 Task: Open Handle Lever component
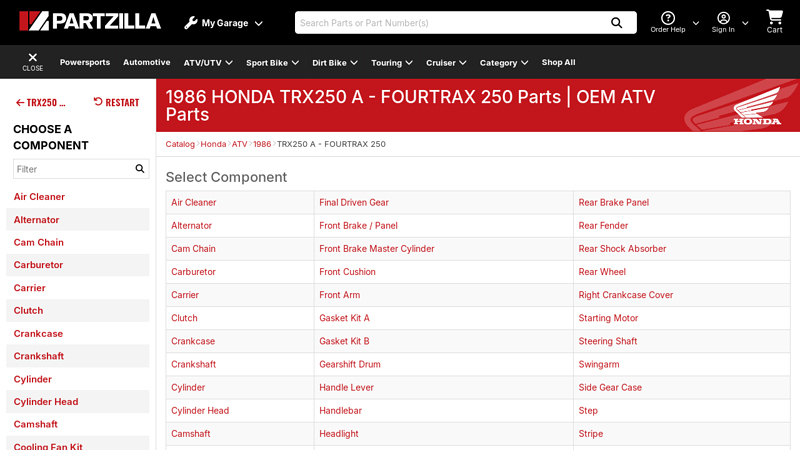tap(346, 387)
